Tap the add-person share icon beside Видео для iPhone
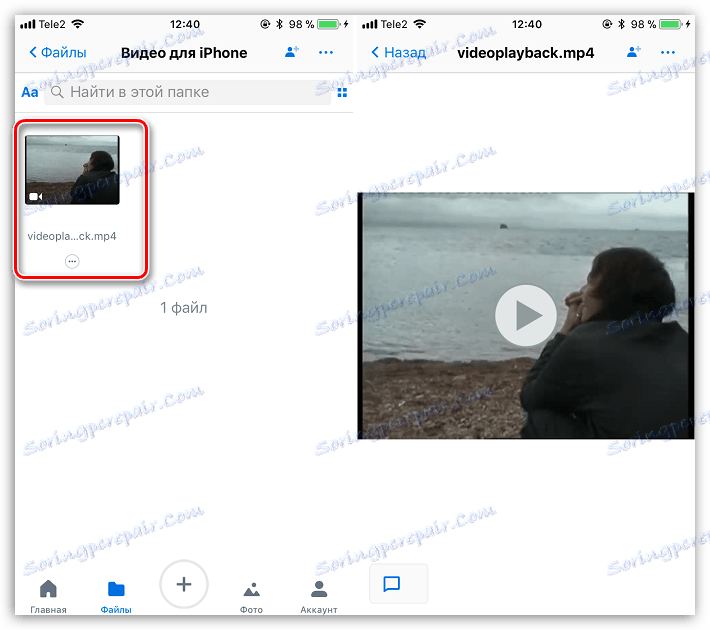This screenshot has height=630, width=710. click(292, 52)
